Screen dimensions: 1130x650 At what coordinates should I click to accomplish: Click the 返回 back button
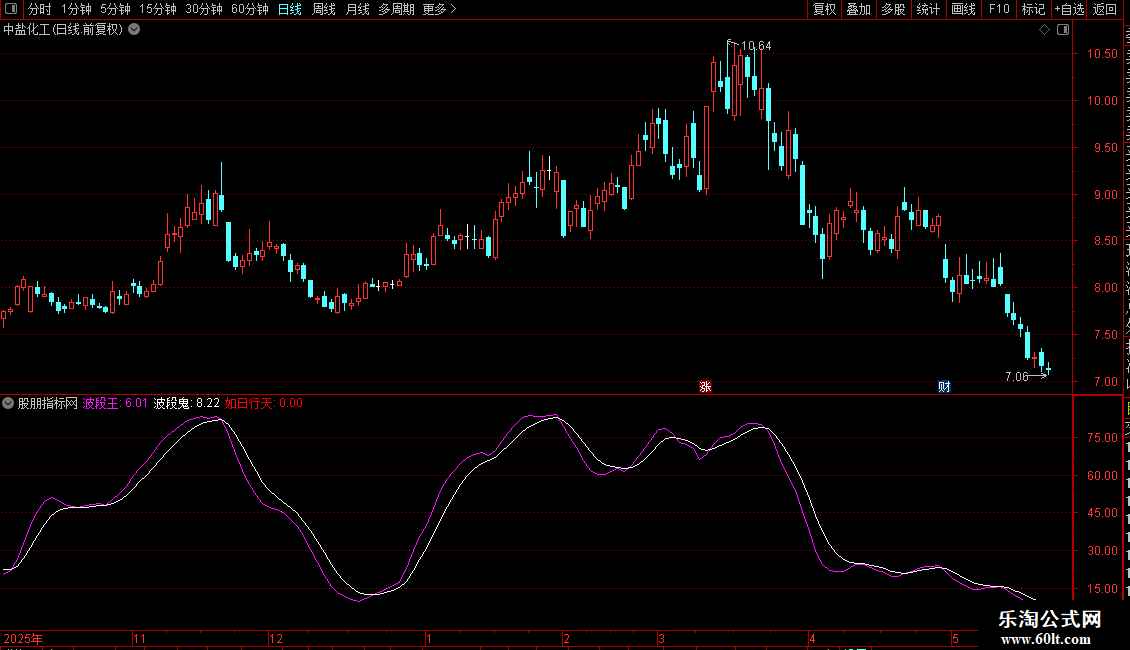[1104, 9]
